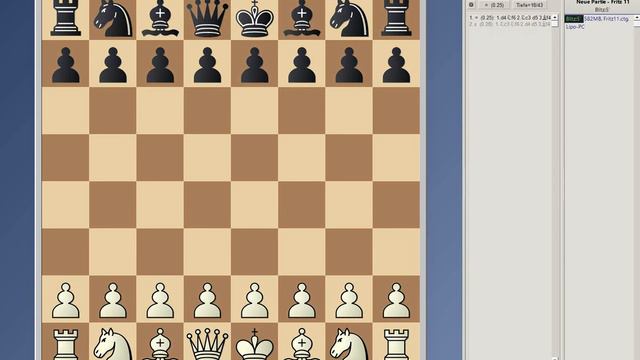
Task: Grab the white pawn on e2
Action: click(255, 301)
